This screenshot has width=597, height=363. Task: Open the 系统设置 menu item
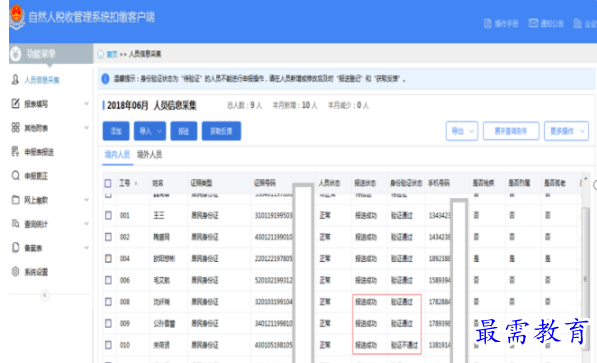[36, 272]
